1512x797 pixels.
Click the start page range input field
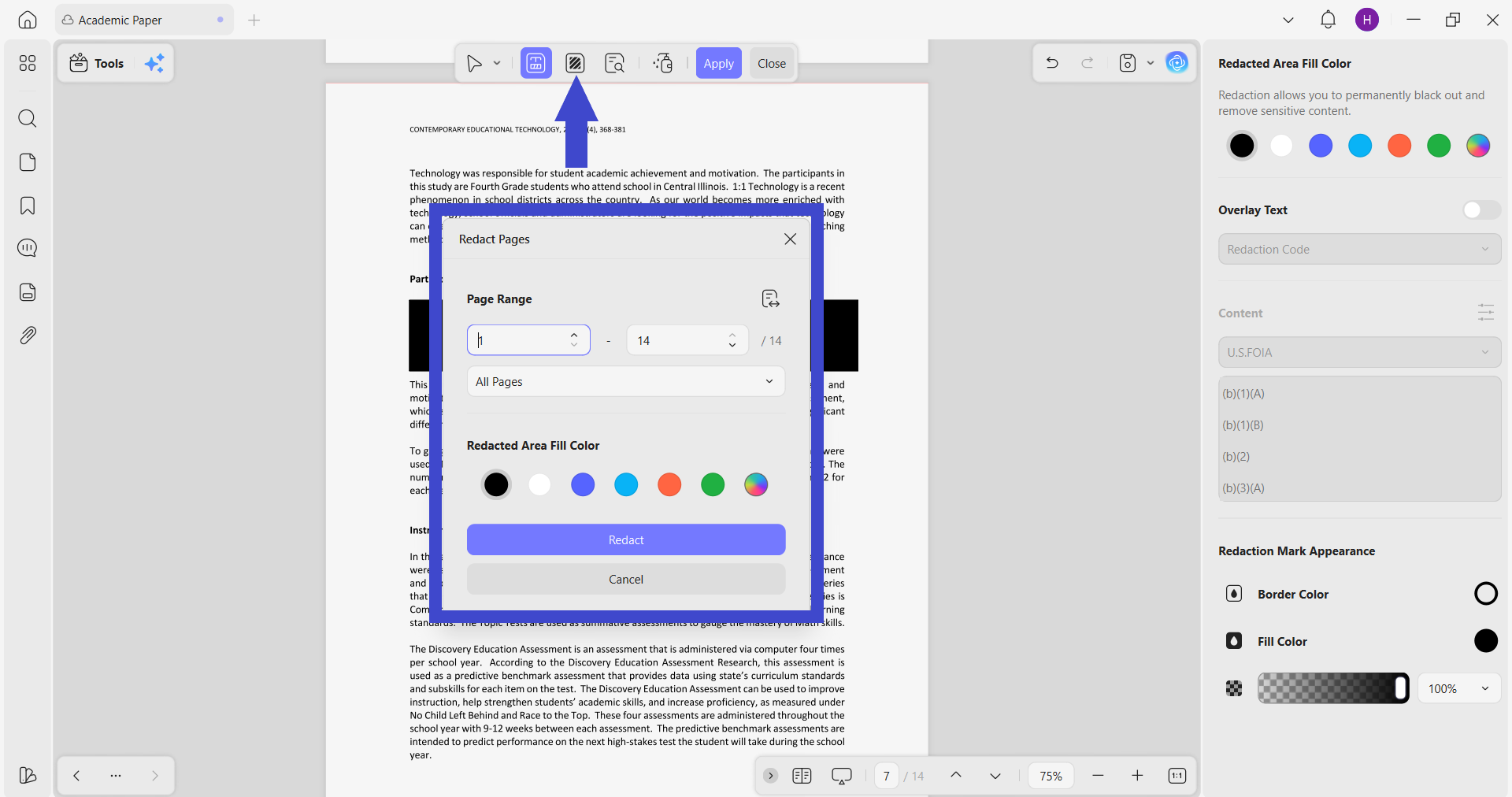528,340
